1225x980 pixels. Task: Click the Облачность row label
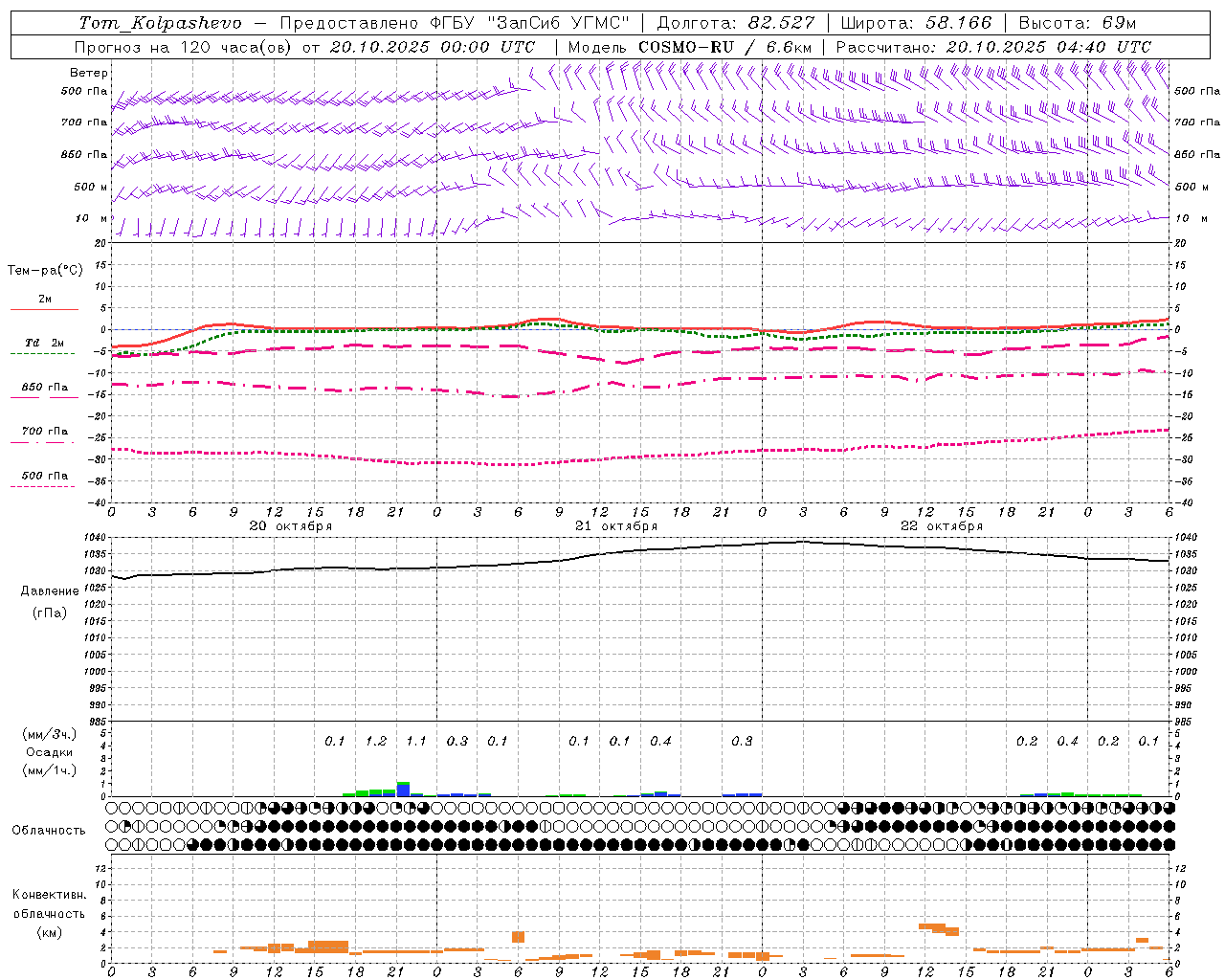[49, 831]
